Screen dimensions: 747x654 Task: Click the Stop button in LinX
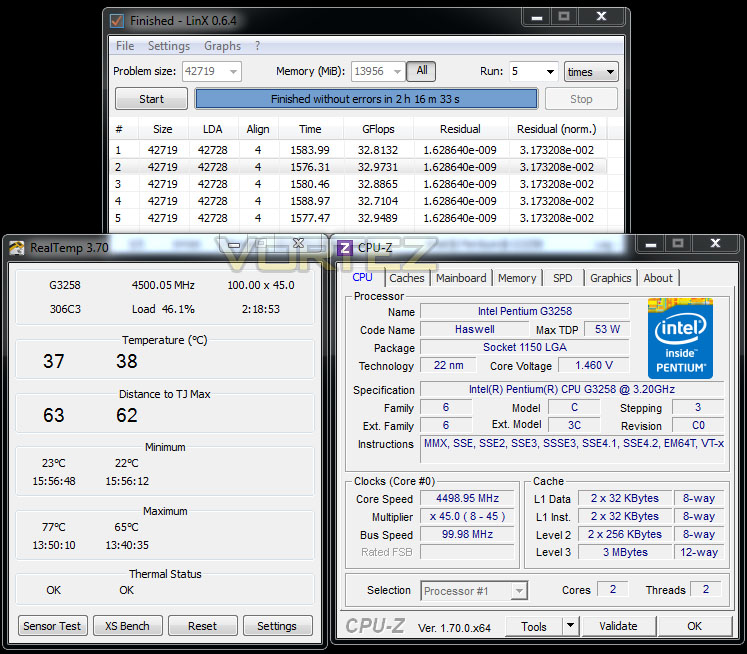click(581, 99)
